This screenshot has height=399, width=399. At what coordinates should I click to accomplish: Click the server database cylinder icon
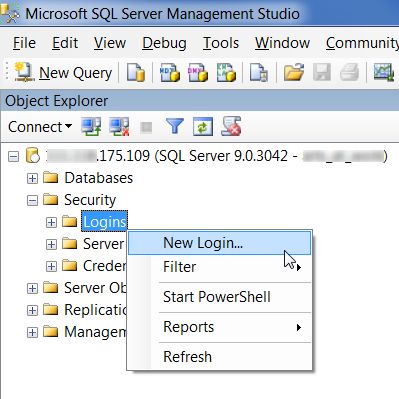(x=33, y=156)
